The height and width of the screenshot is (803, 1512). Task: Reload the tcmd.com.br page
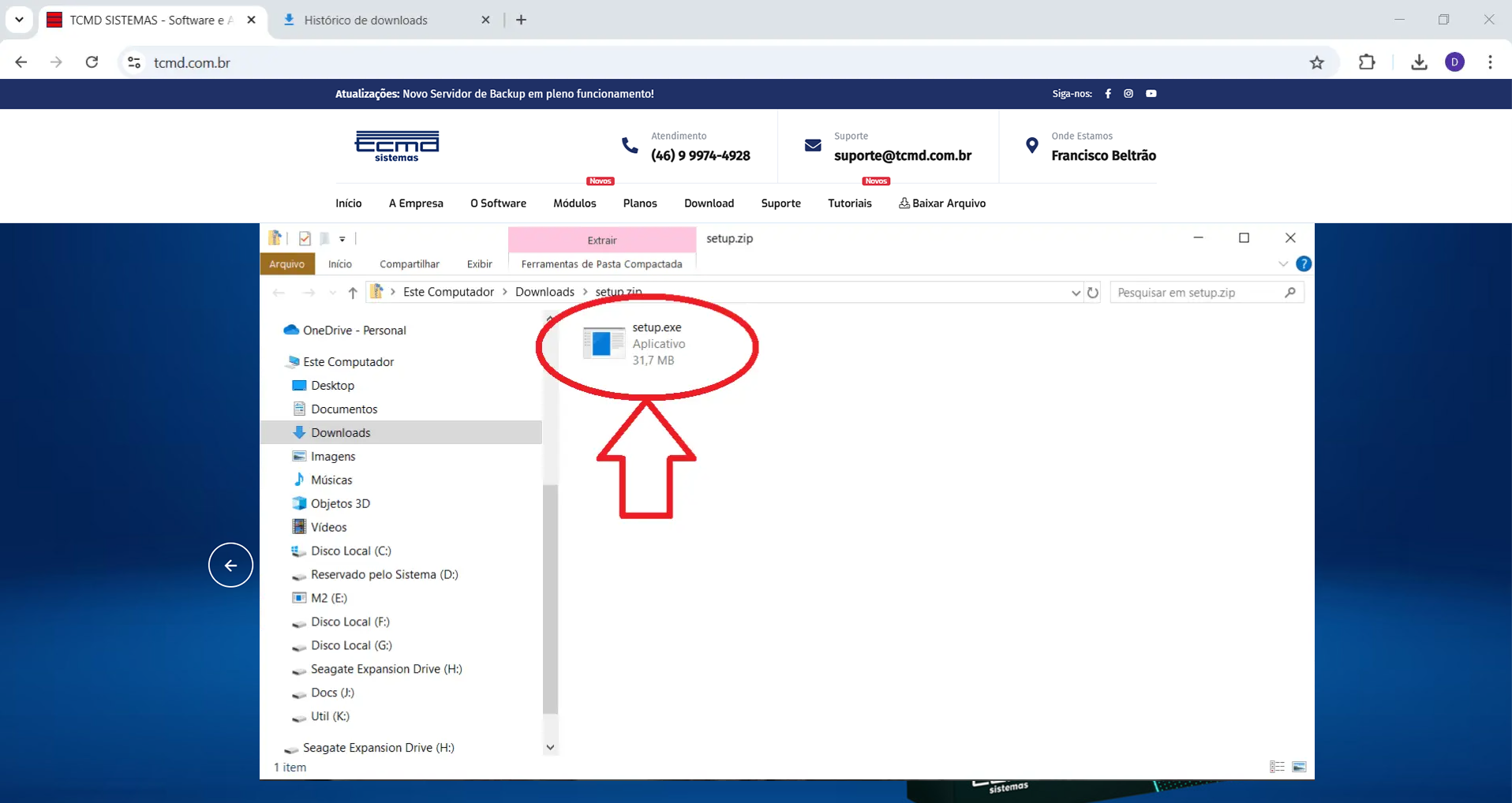(x=92, y=62)
